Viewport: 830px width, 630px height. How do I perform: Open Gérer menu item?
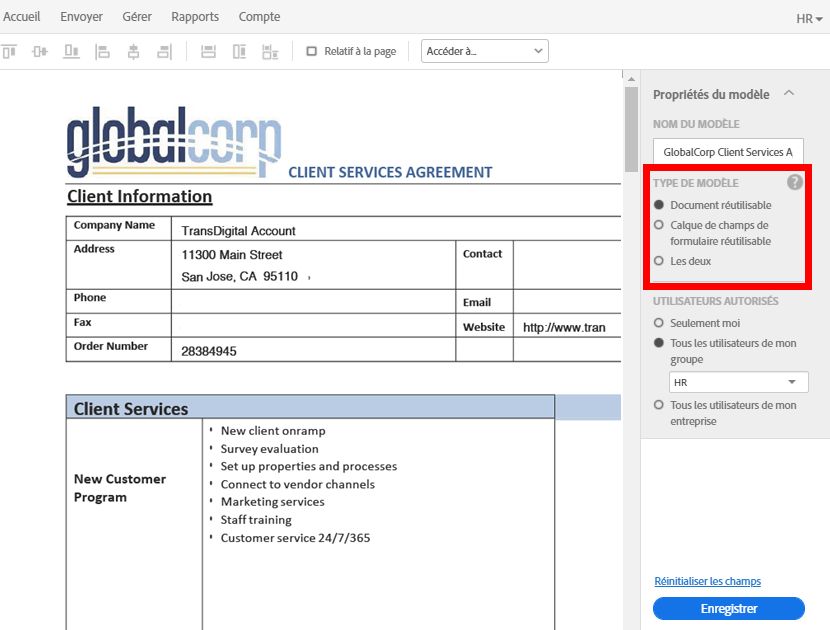(137, 17)
